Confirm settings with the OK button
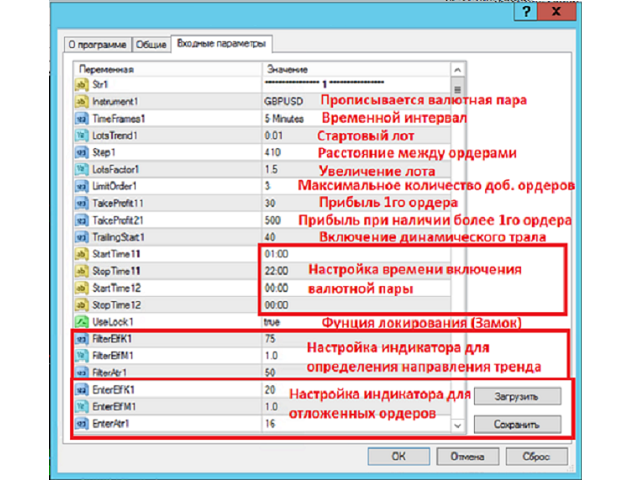640x480 pixels. pos(397,456)
